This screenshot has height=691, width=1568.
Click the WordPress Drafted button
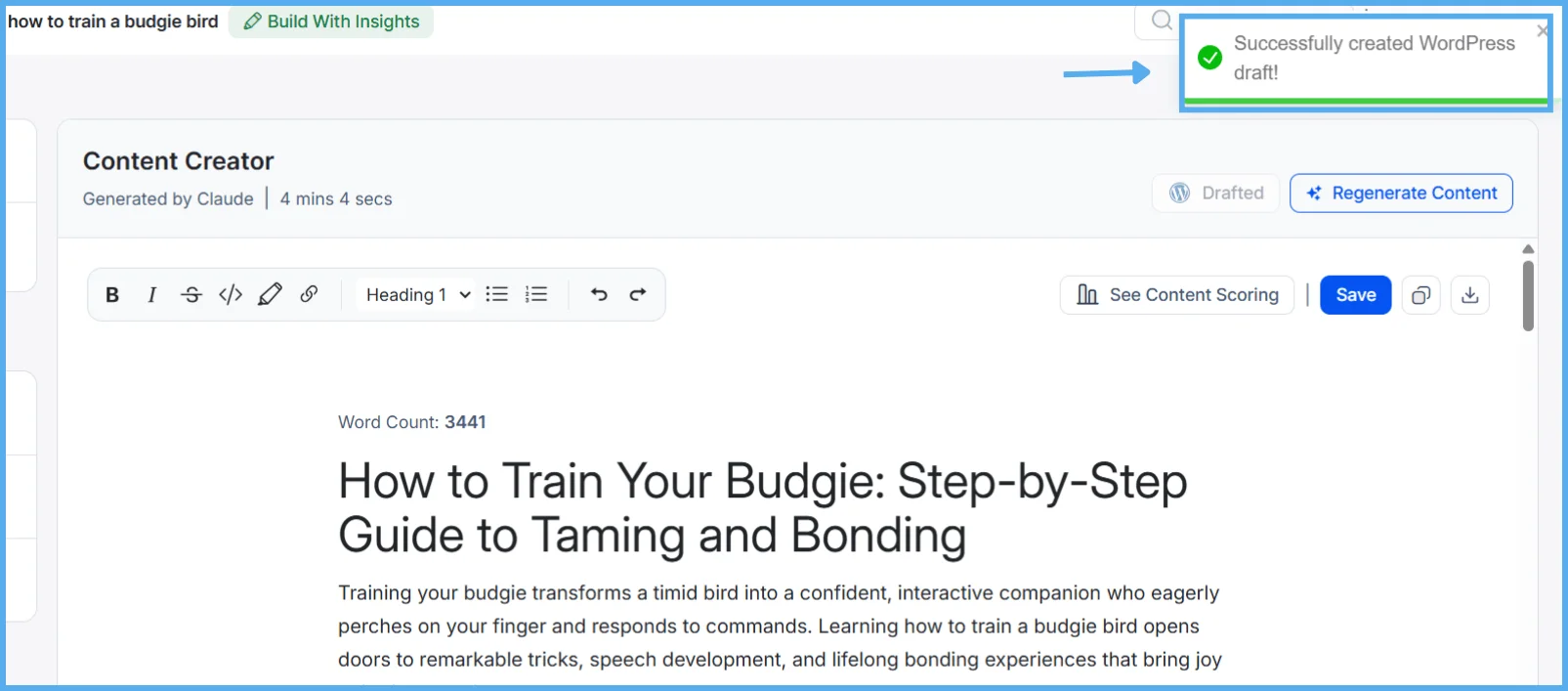pyautogui.click(x=1215, y=194)
